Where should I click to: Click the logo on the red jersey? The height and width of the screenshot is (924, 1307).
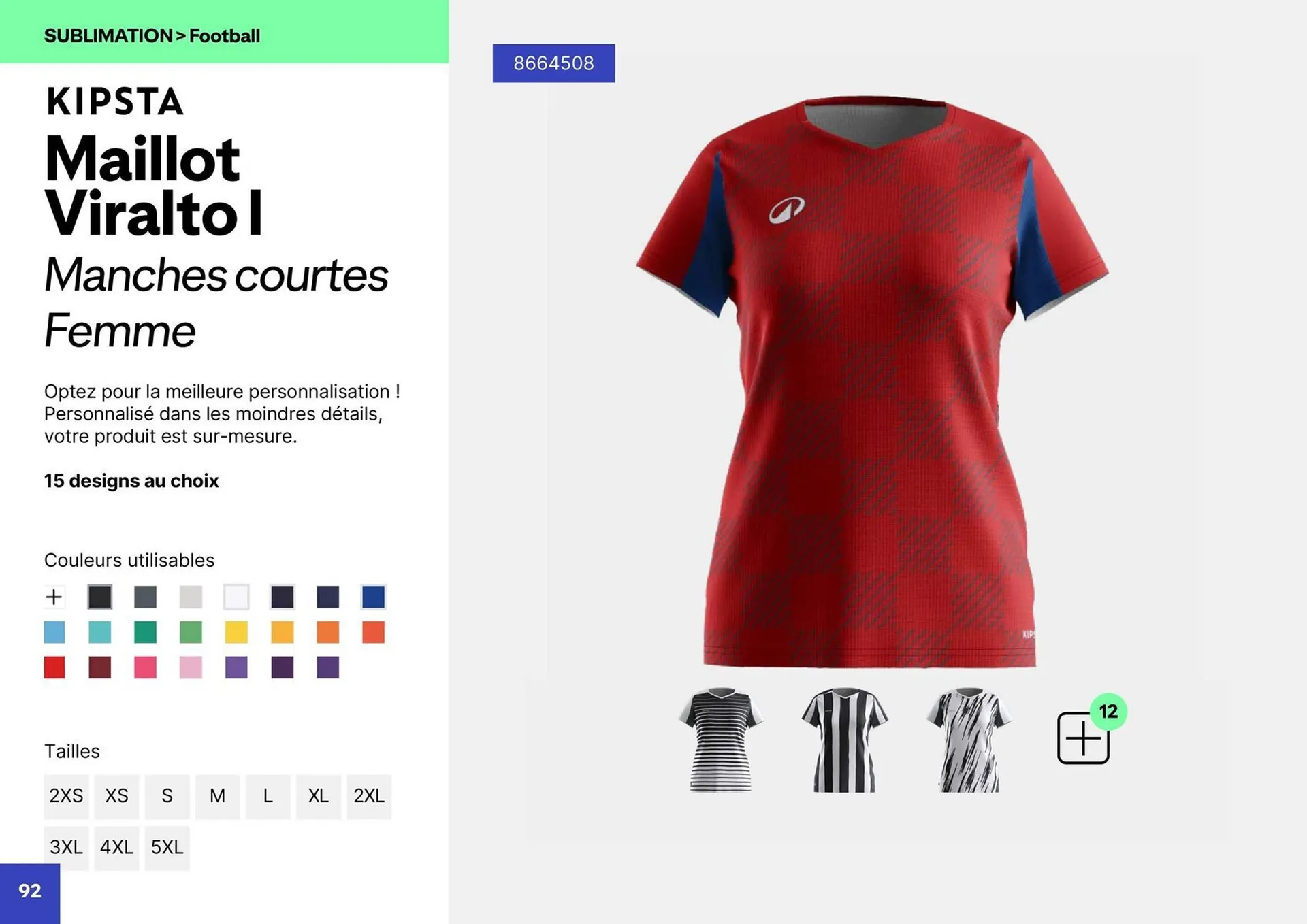coord(787,210)
